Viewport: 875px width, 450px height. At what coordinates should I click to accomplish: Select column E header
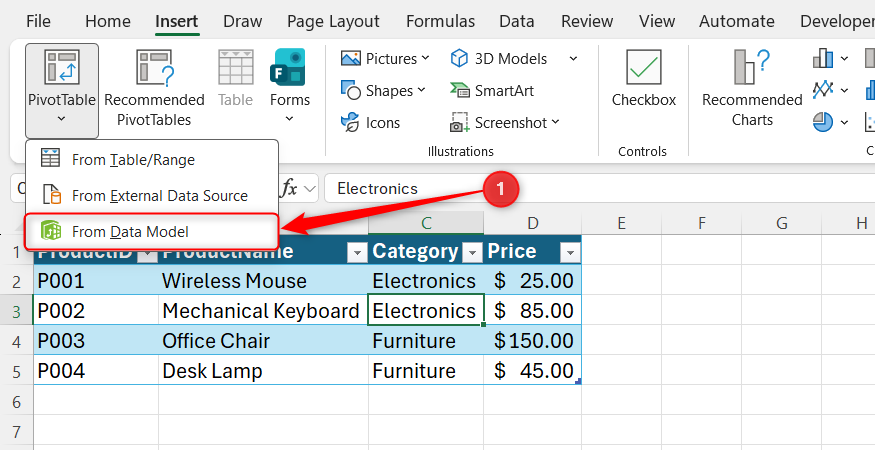click(x=621, y=223)
